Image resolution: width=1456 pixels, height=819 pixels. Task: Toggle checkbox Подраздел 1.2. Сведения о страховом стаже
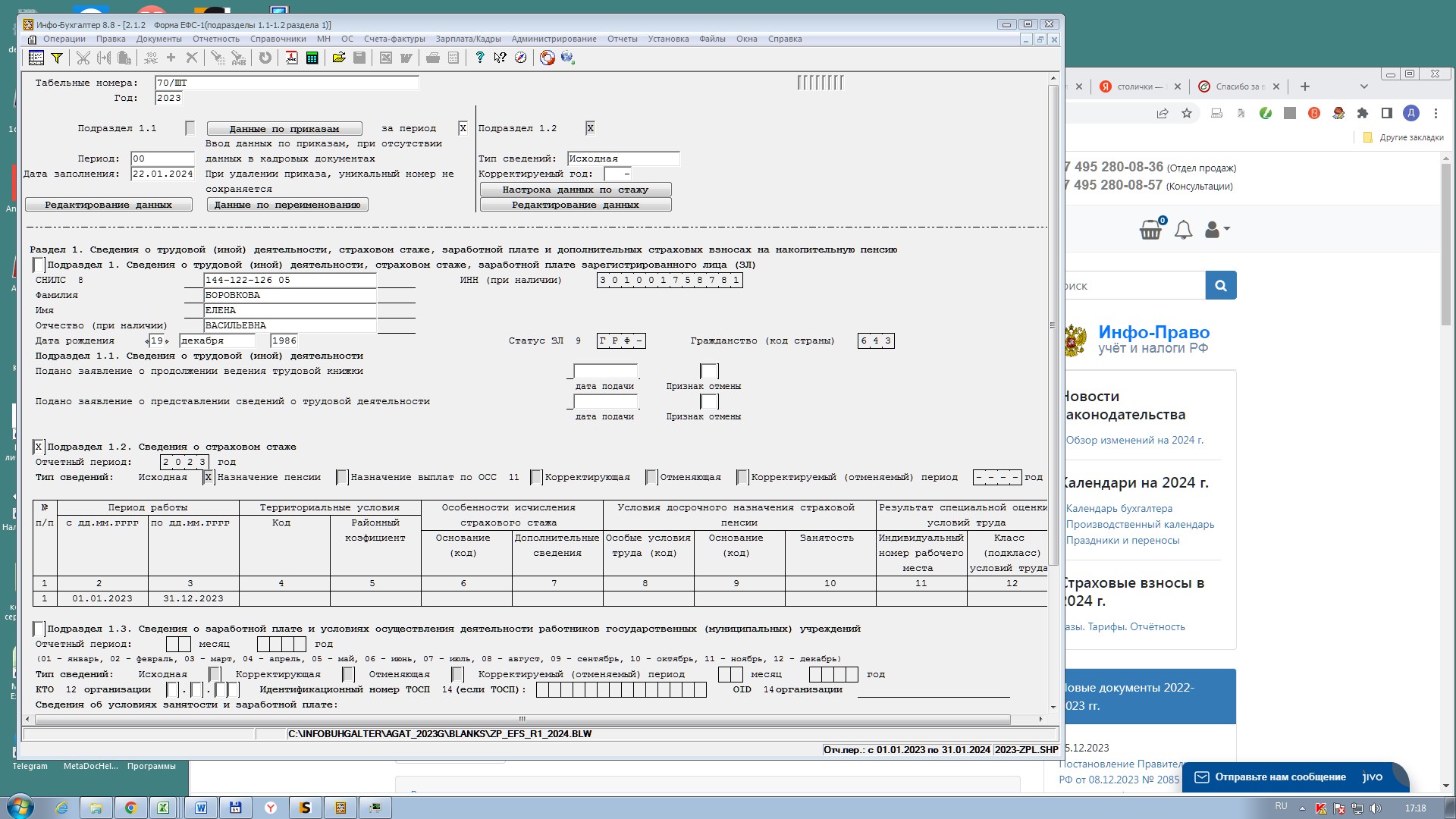pos(39,447)
